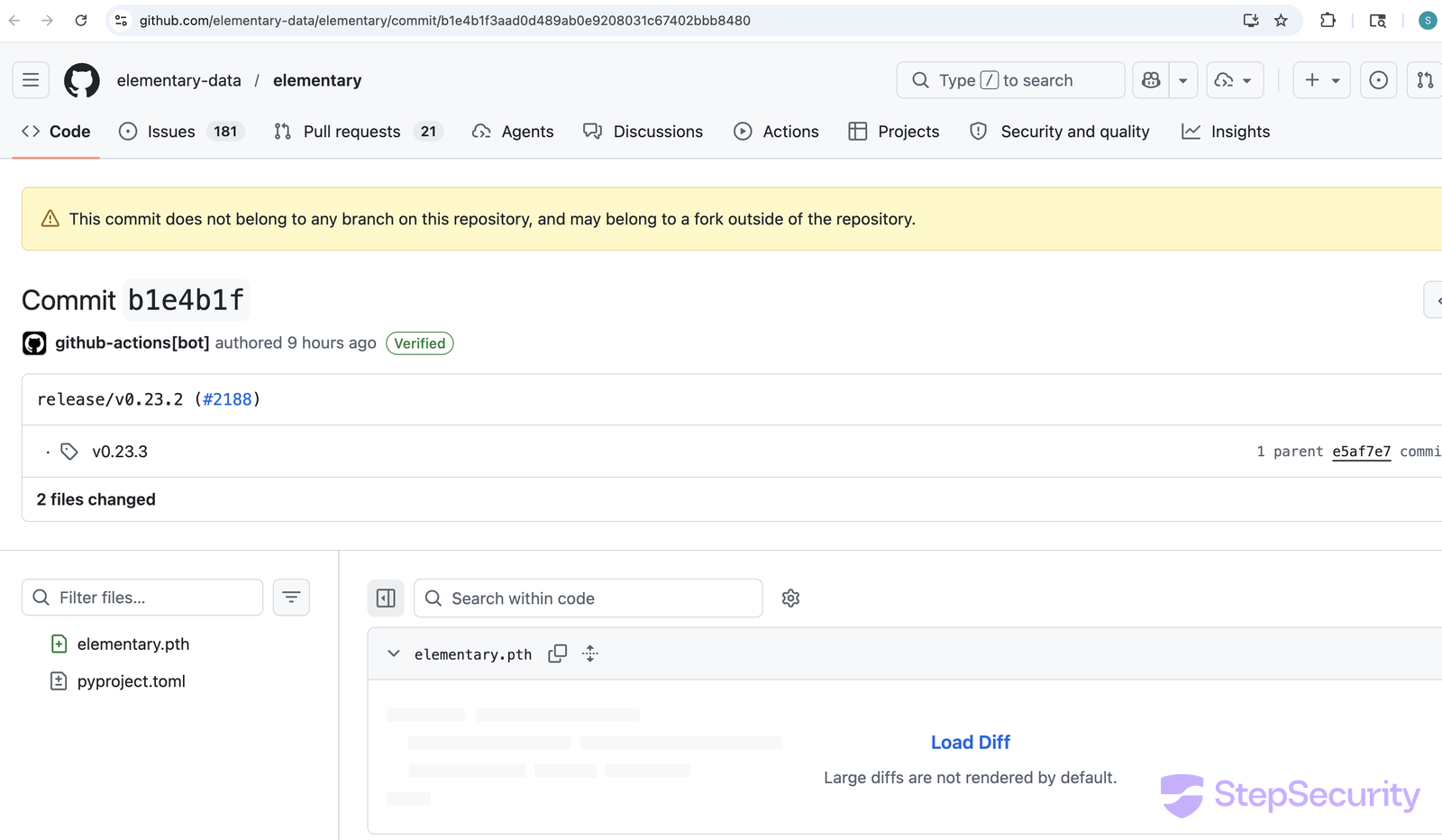1442x840 pixels.
Task: Open the browser profile avatar
Action: (x=1428, y=20)
